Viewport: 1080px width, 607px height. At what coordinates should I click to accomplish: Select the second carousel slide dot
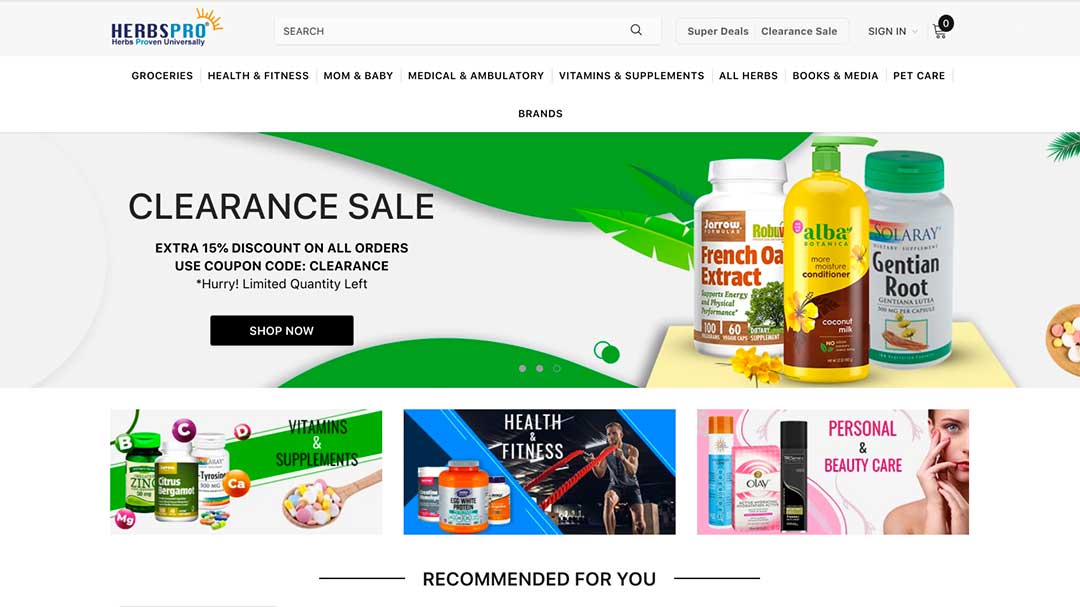(539, 369)
